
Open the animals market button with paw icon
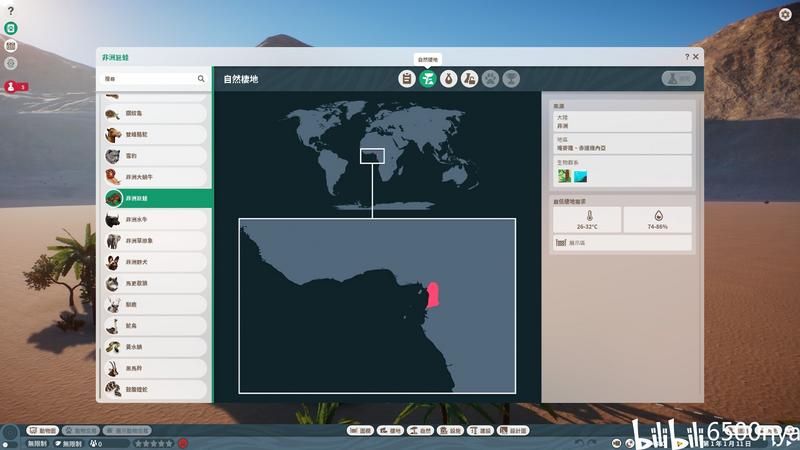(x=81, y=431)
